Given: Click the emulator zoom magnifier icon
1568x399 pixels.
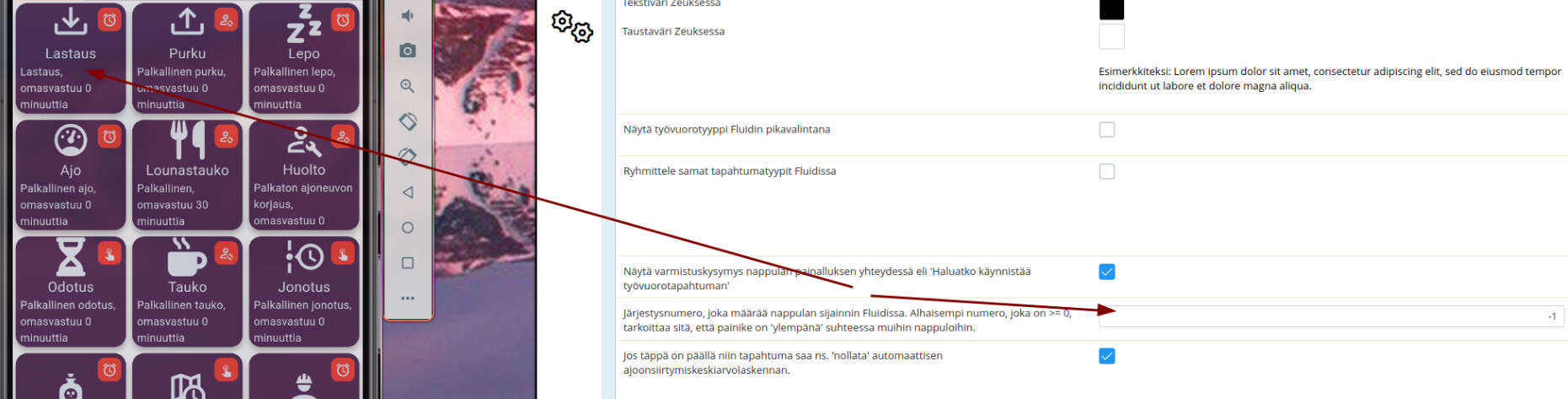Looking at the screenshot, I should point(408,86).
